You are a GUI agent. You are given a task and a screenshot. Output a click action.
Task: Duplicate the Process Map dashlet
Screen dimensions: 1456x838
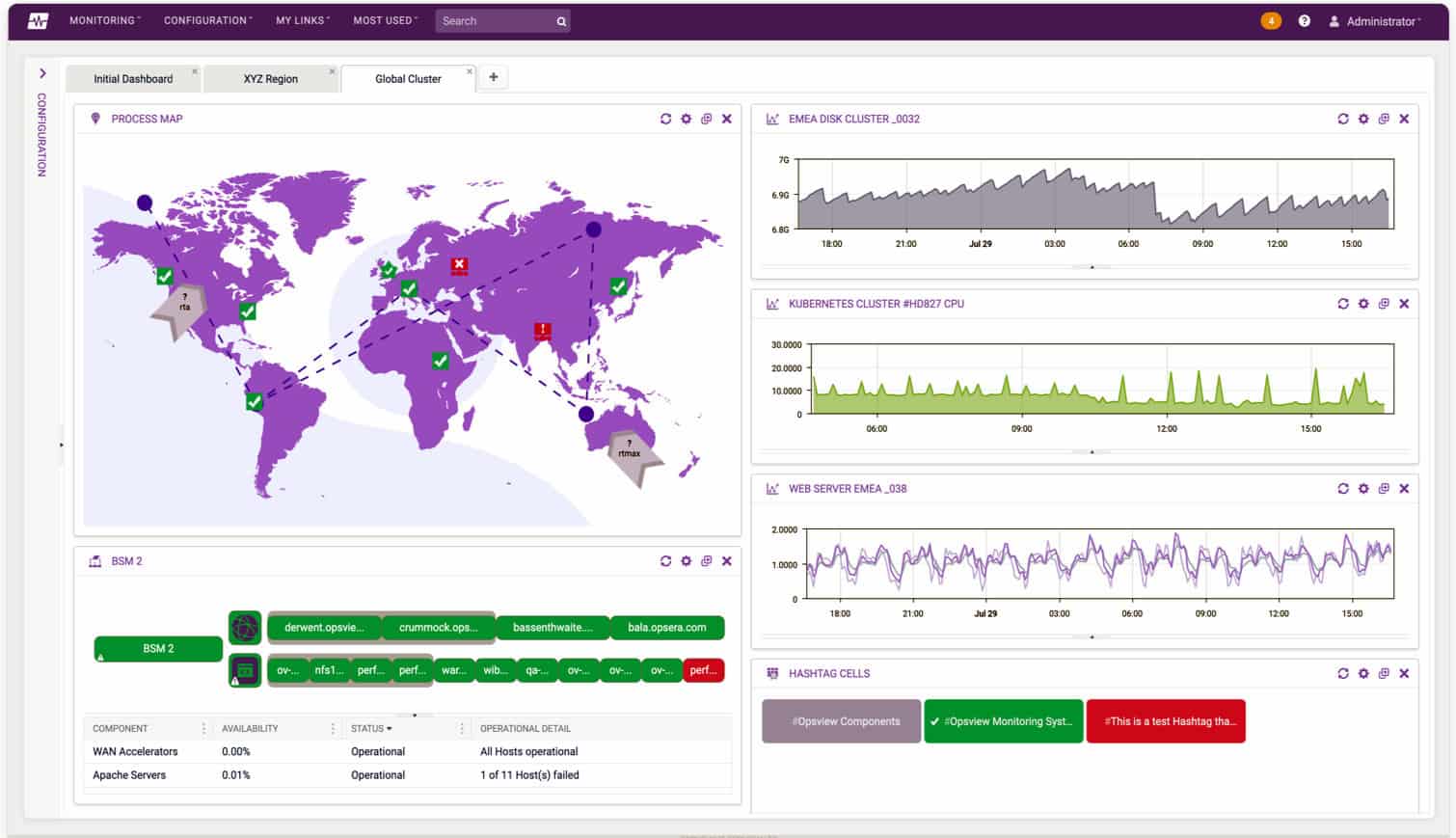point(706,119)
